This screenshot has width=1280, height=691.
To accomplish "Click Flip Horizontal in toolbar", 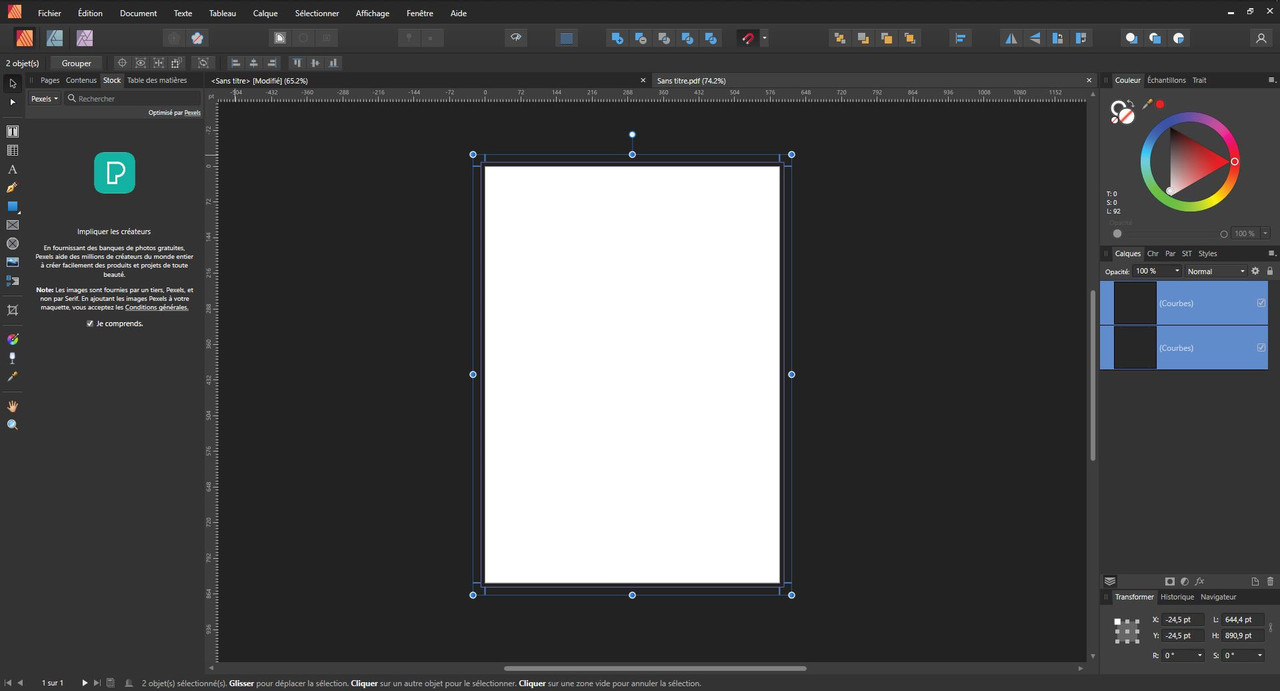I will (x=1011, y=38).
